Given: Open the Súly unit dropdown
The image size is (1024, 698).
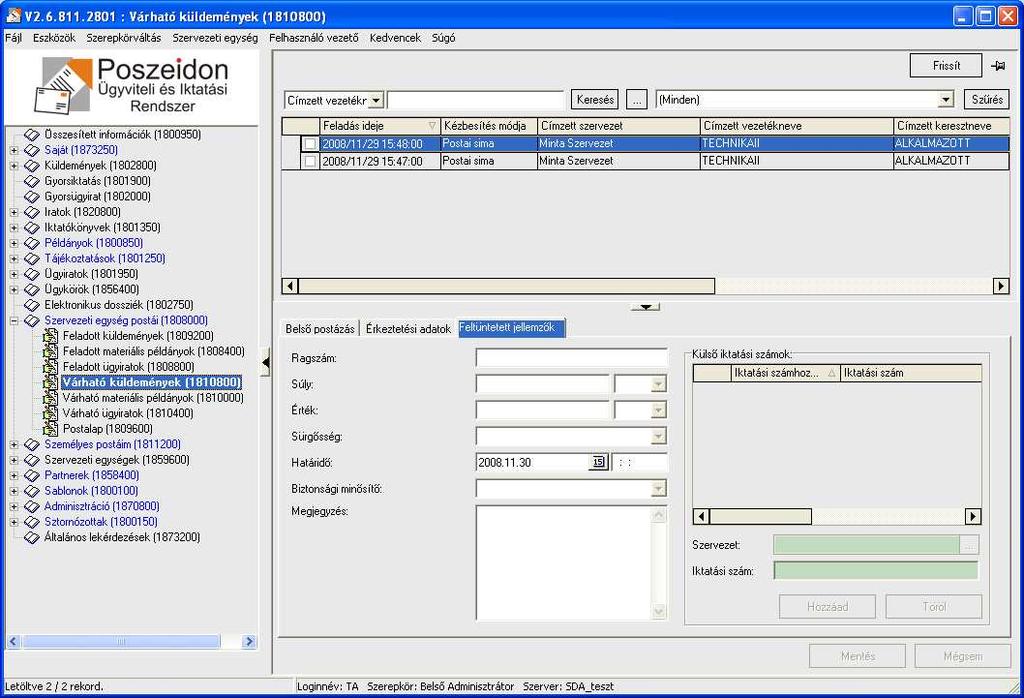Looking at the screenshot, I should [658, 384].
